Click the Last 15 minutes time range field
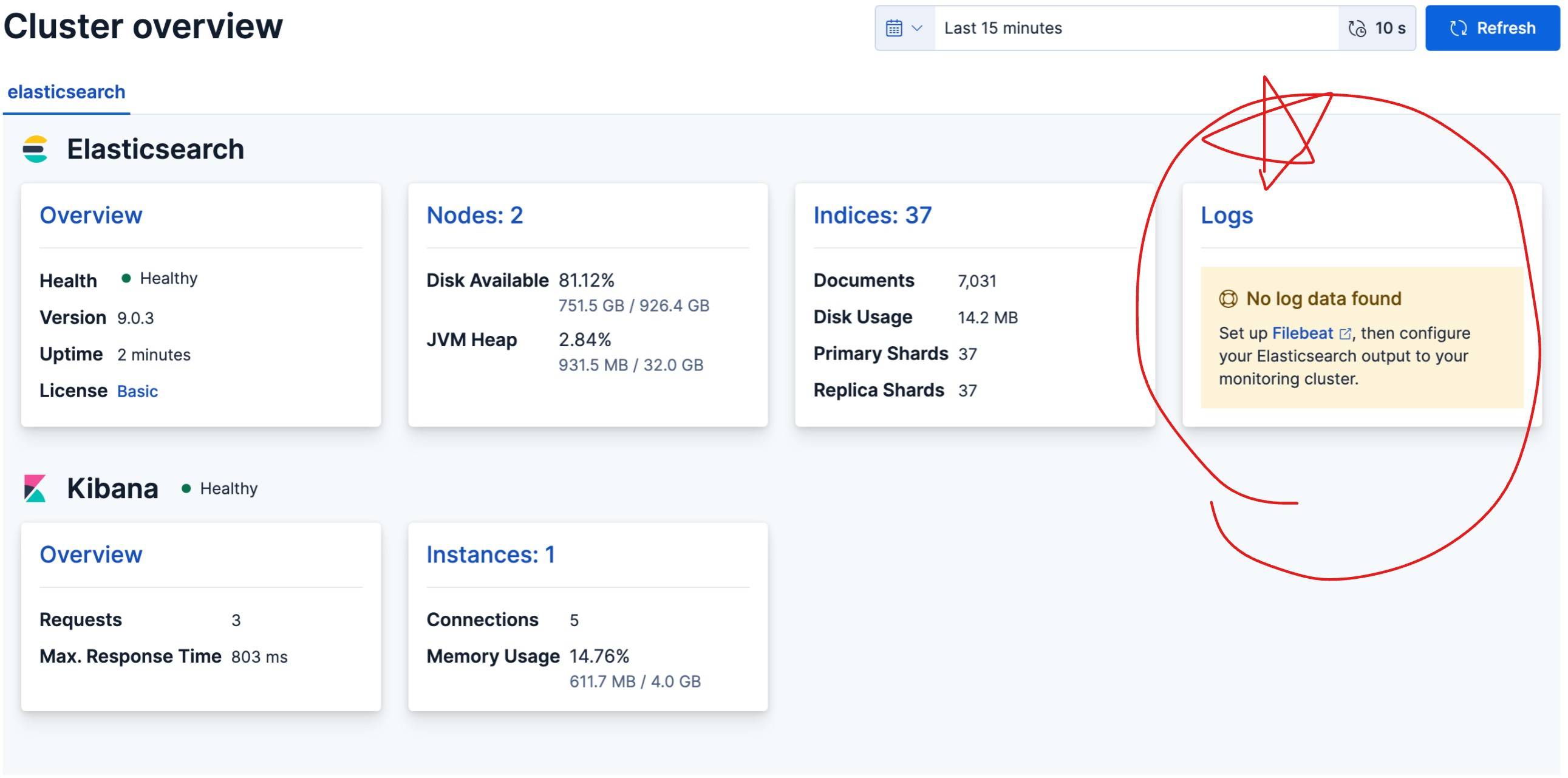This screenshot has width=1568, height=778. (1136, 28)
